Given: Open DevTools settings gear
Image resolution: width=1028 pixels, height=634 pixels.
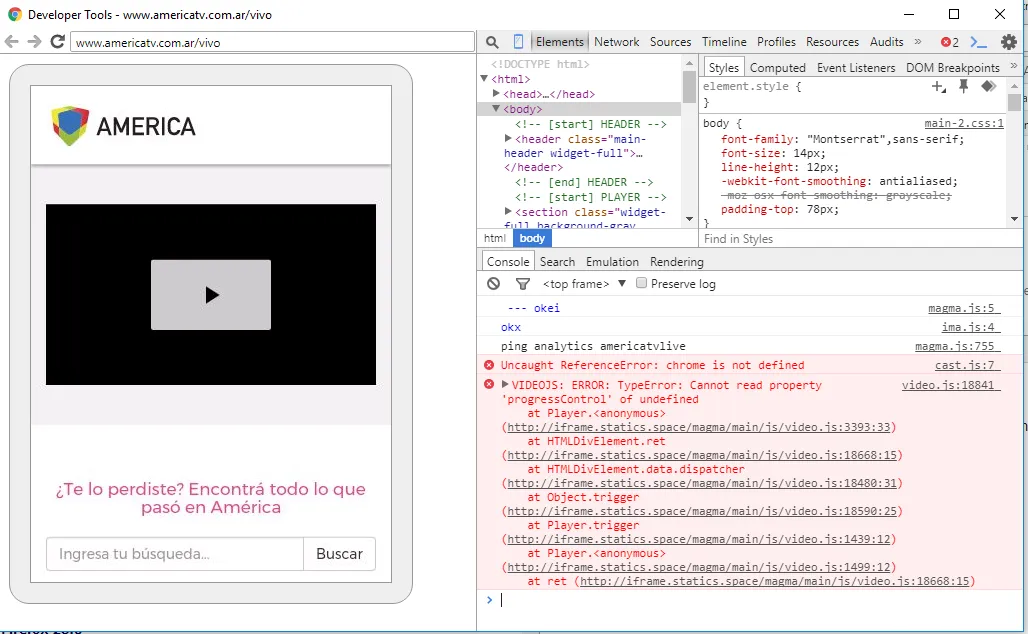Looking at the screenshot, I should [1008, 42].
